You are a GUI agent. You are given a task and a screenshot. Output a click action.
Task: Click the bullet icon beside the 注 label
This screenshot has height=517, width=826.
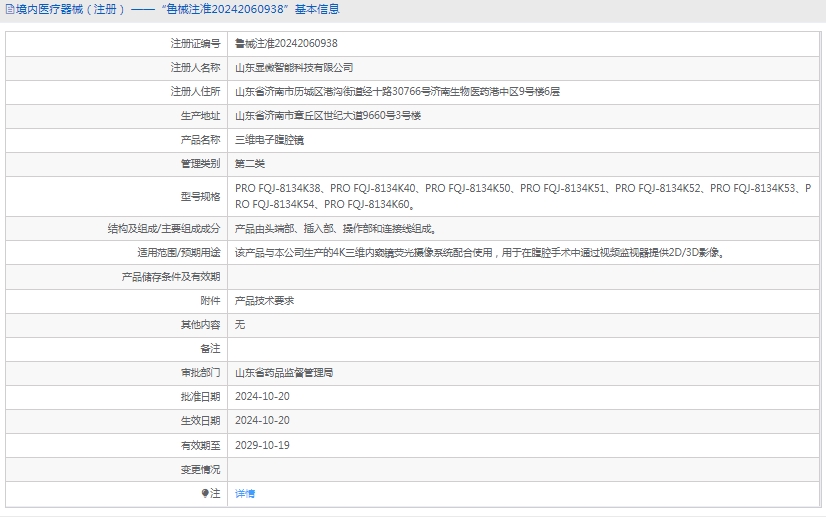205,493
